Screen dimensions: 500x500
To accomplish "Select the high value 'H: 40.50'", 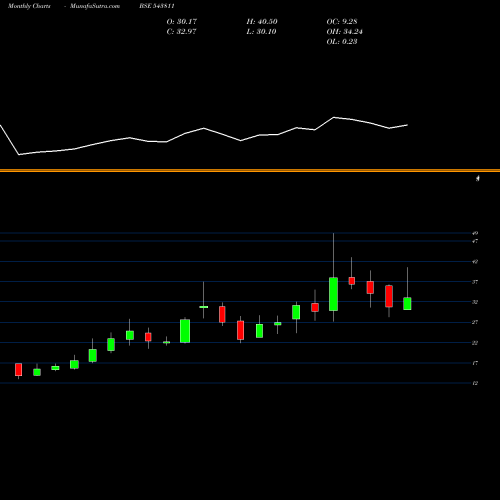I will point(262,21).
